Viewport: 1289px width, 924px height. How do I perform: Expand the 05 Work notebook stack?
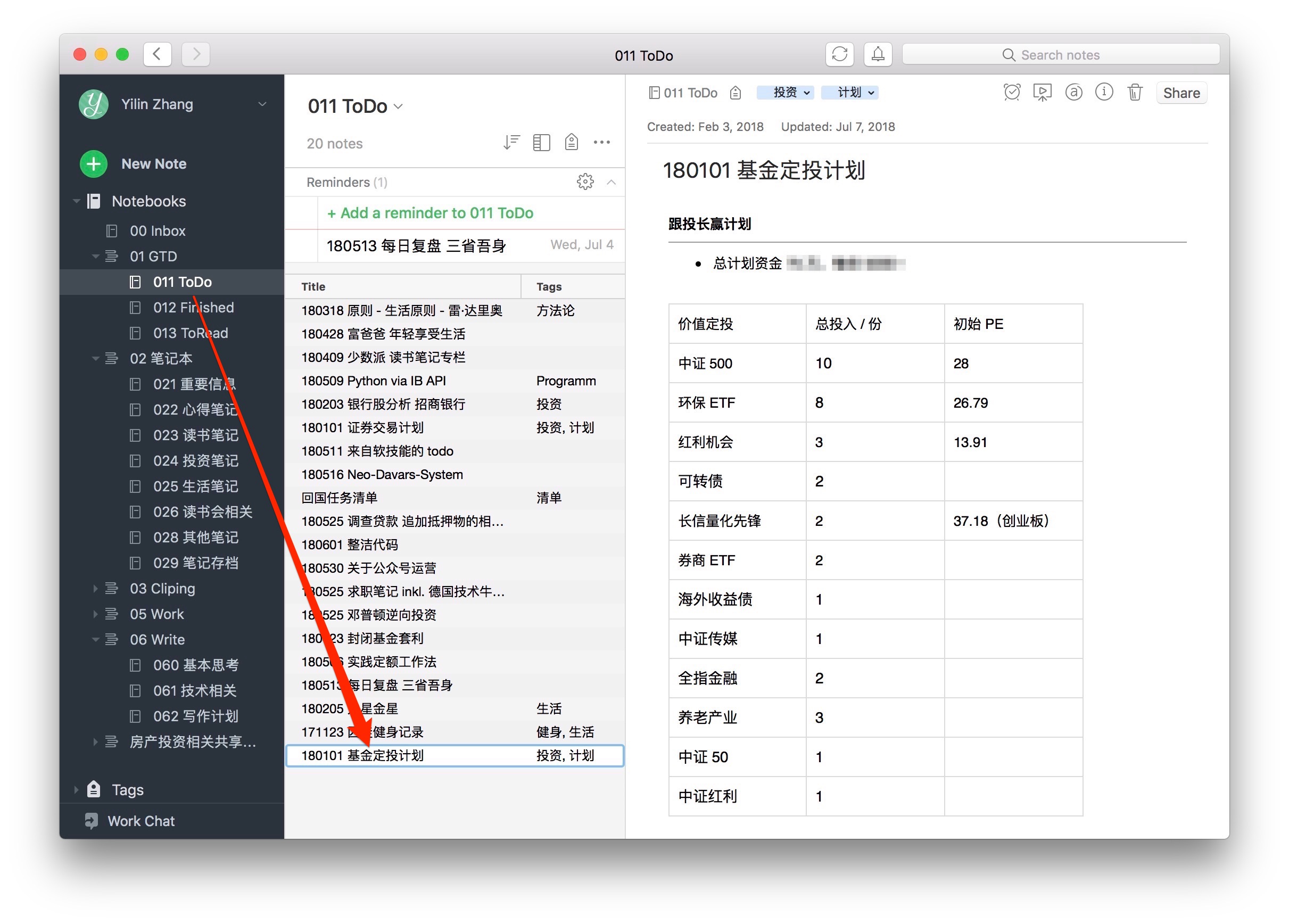pos(95,614)
